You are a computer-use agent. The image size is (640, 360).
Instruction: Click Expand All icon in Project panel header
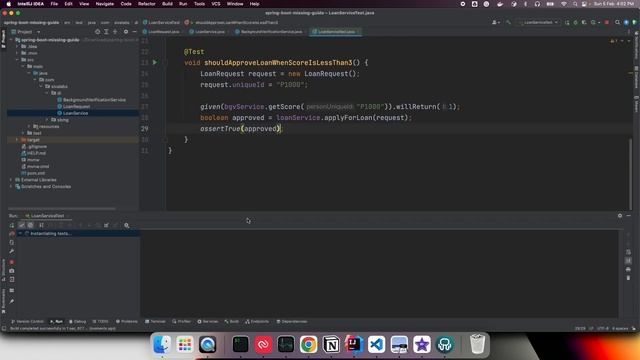(x=106, y=32)
